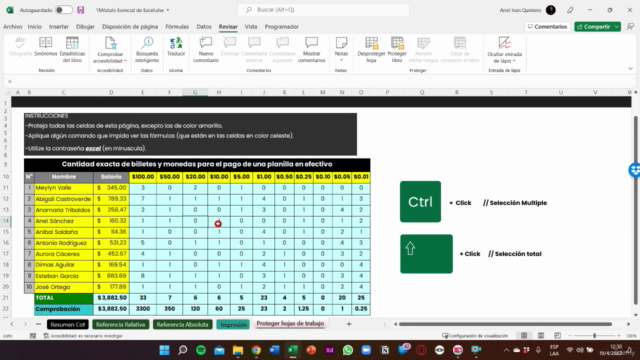Open Búsqueda inteligente
This screenshot has width=640, height=360.
147,49
